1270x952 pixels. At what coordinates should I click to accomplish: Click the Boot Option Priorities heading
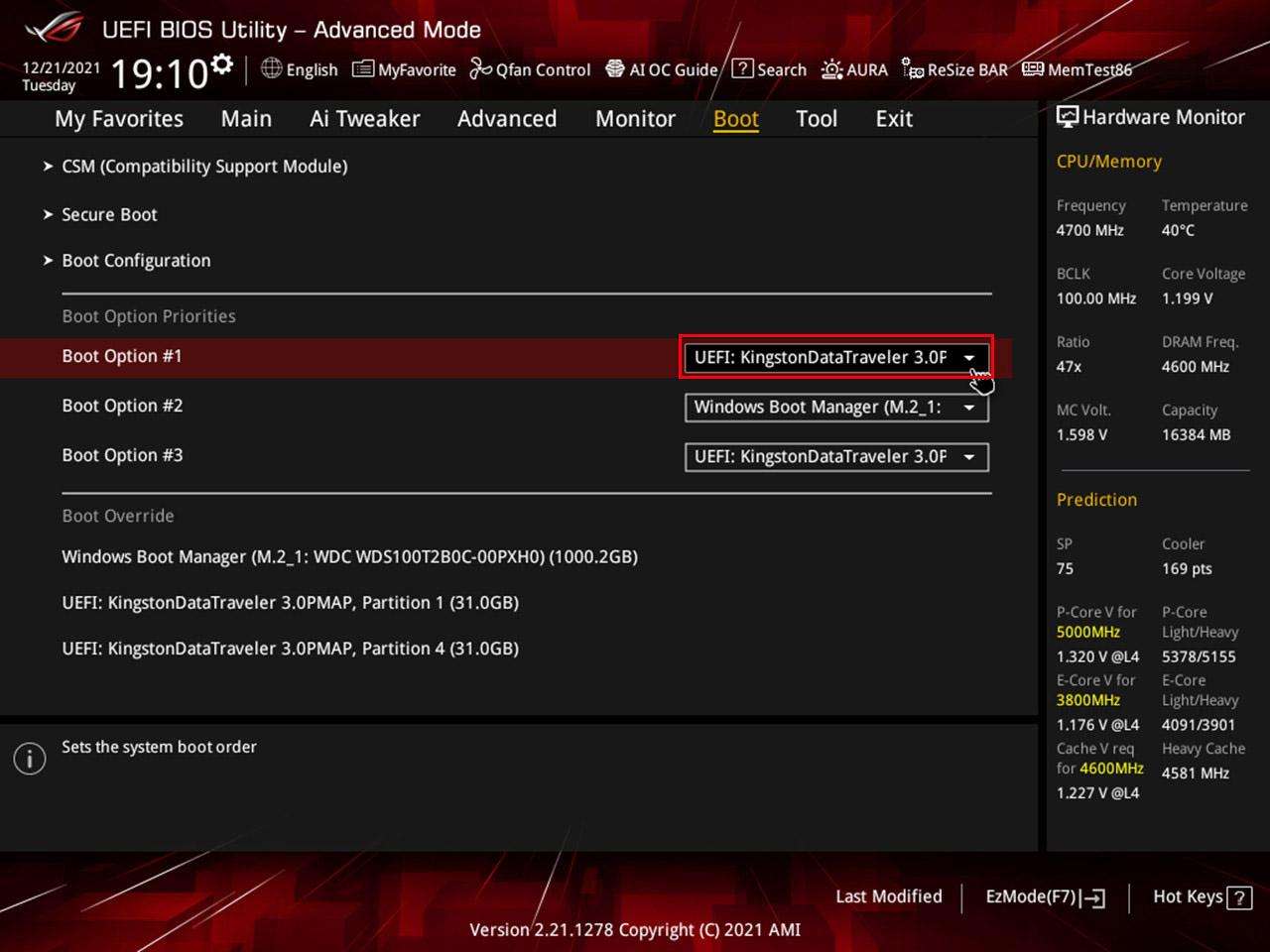point(149,316)
